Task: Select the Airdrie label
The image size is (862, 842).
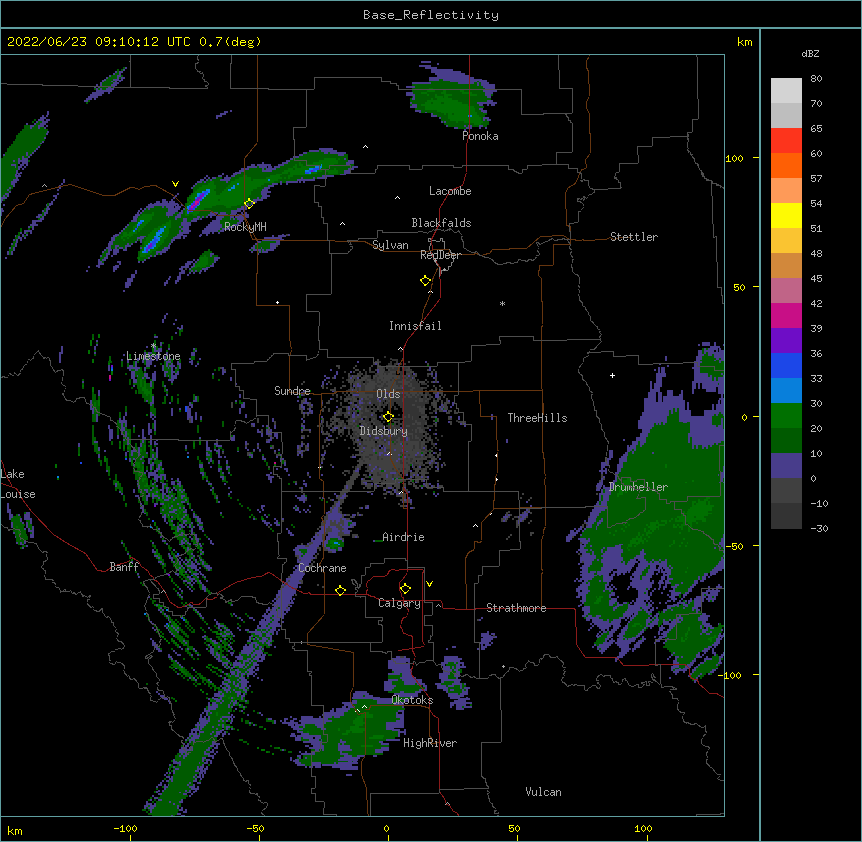Action: (403, 537)
